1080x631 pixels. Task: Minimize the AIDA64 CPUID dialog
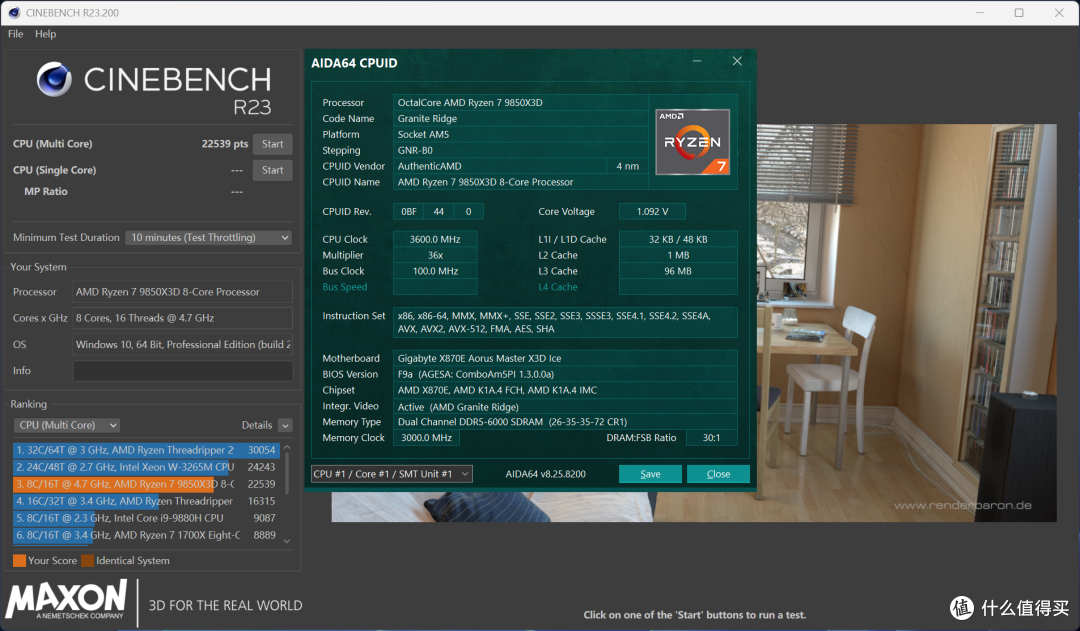(697, 61)
